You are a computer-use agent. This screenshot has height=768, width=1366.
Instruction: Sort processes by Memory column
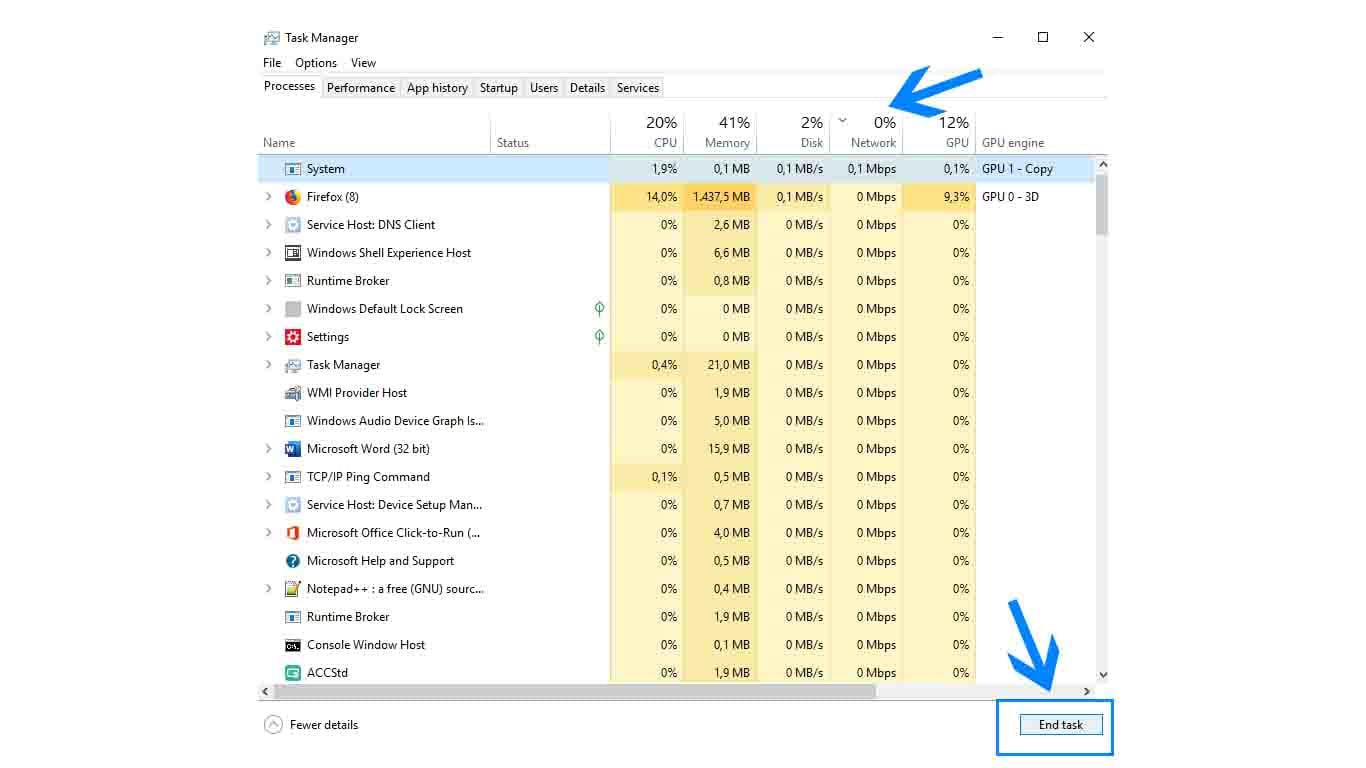720,132
